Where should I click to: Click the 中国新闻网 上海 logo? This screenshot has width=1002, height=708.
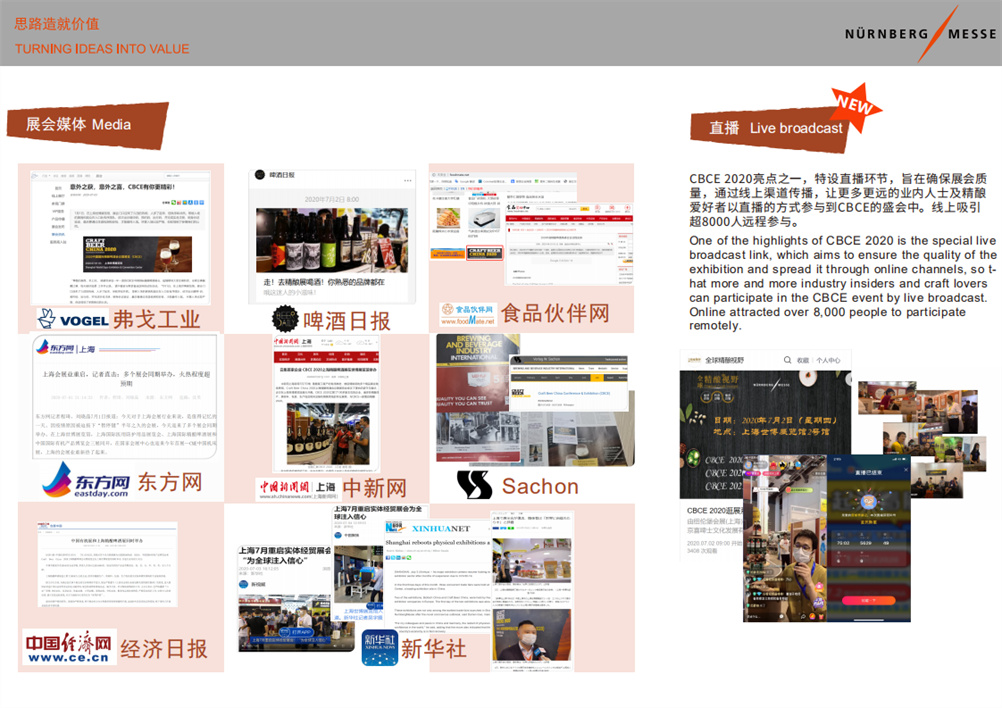click(x=297, y=489)
